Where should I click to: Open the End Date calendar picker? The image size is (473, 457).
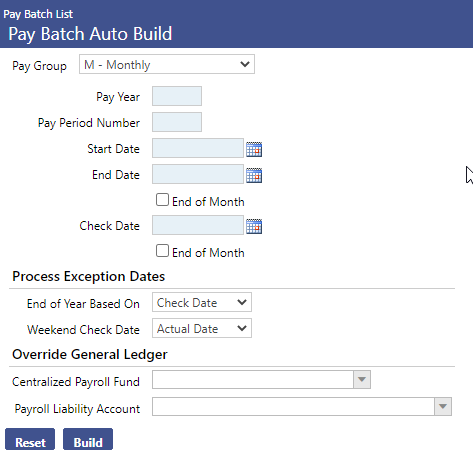254,175
